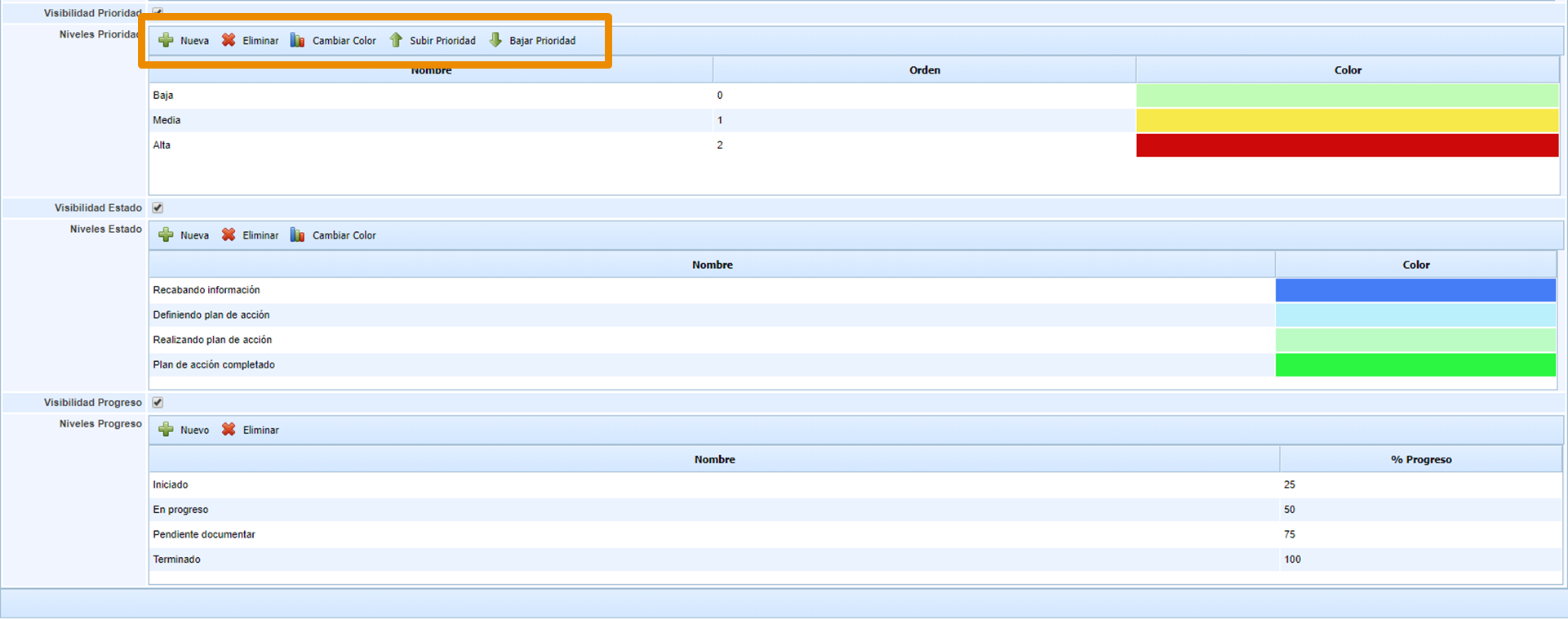Image resolution: width=1568 pixels, height=620 pixels.
Task: Click the red X Eliminar icon in Niveles Prioridad
Action: coord(229,40)
